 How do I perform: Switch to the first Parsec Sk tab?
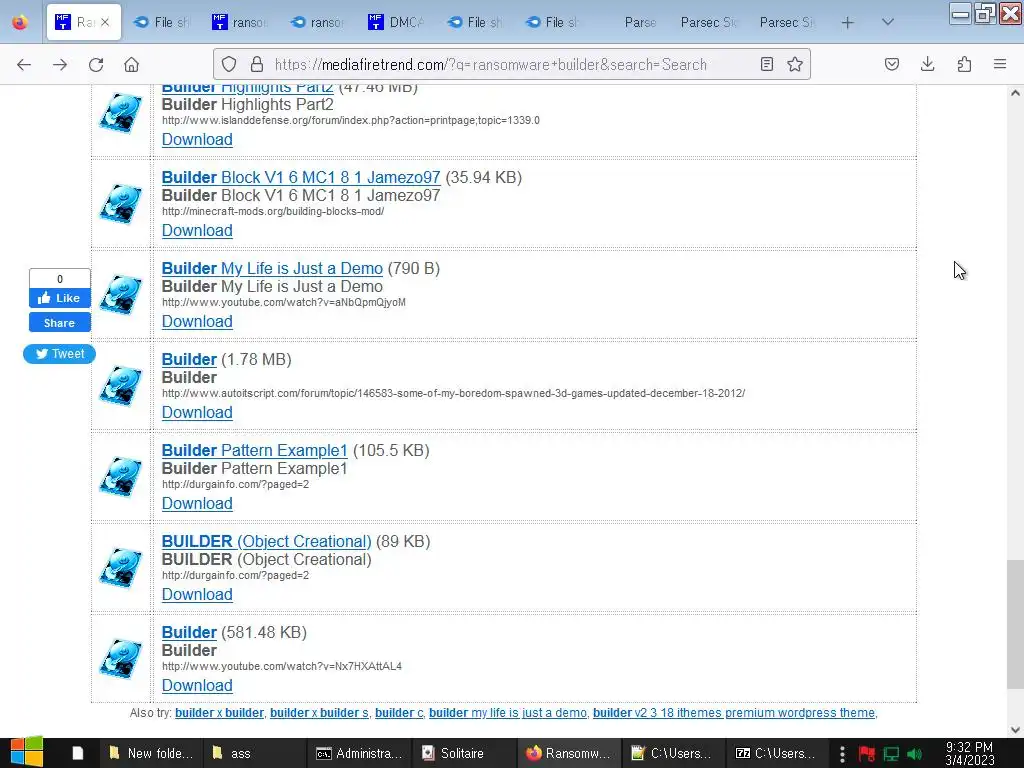tap(709, 22)
